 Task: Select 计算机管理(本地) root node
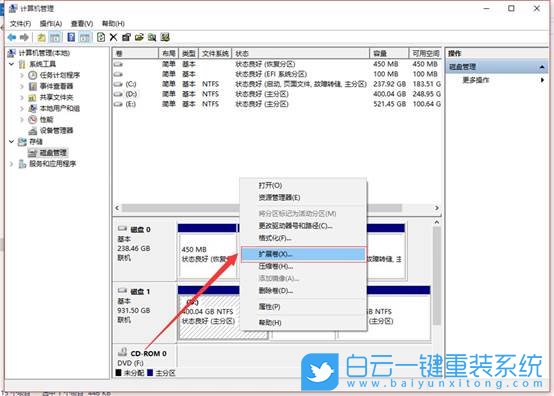tap(44, 53)
